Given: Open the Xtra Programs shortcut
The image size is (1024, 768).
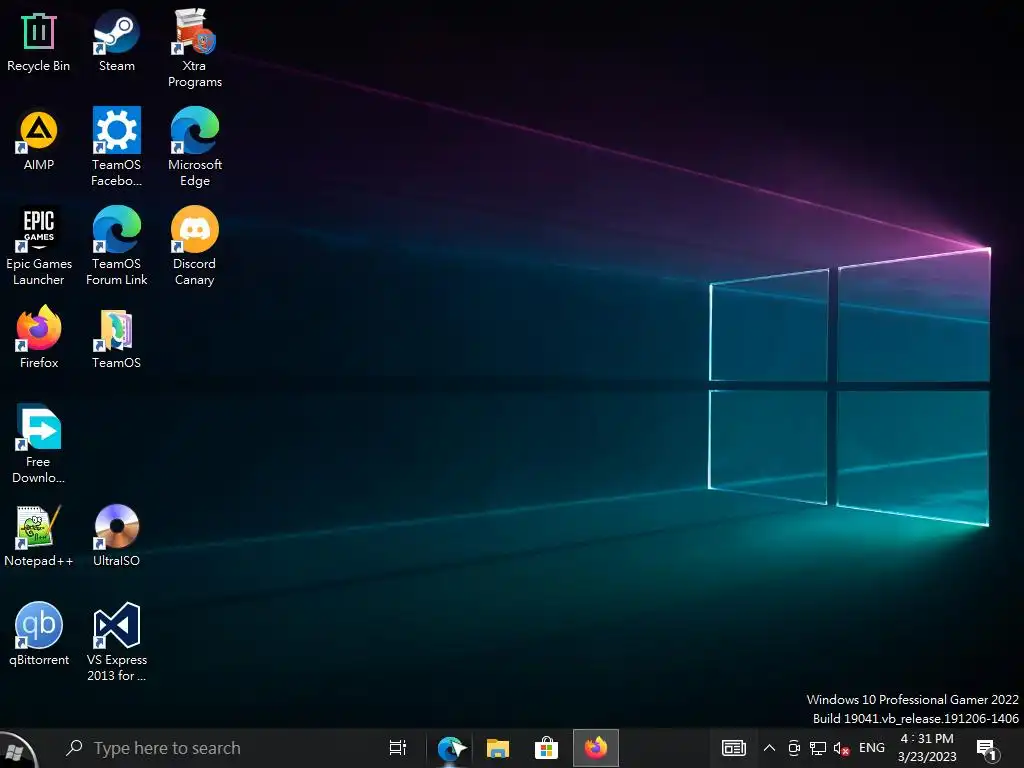Looking at the screenshot, I should pos(195,49).
